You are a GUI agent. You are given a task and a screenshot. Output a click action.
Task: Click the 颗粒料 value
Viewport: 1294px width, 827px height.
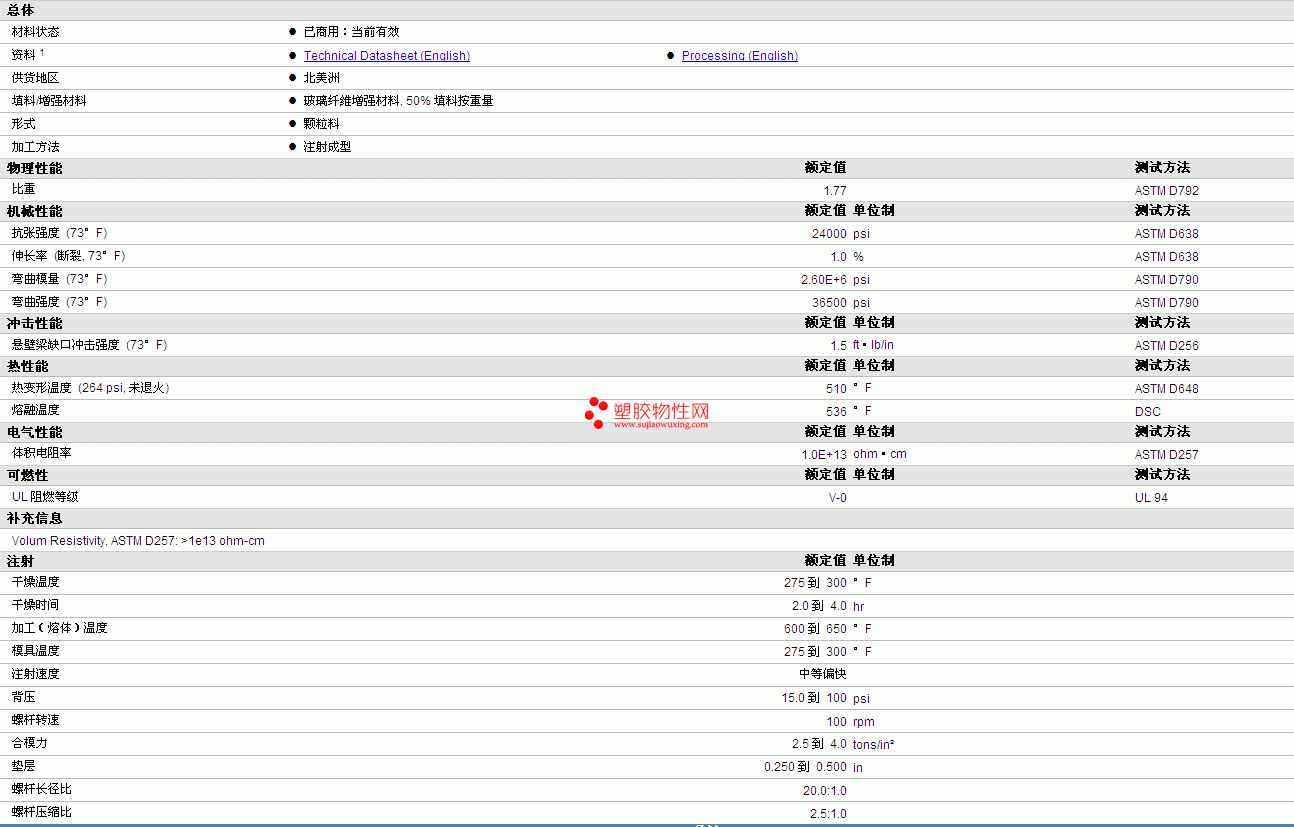point(322,124)
